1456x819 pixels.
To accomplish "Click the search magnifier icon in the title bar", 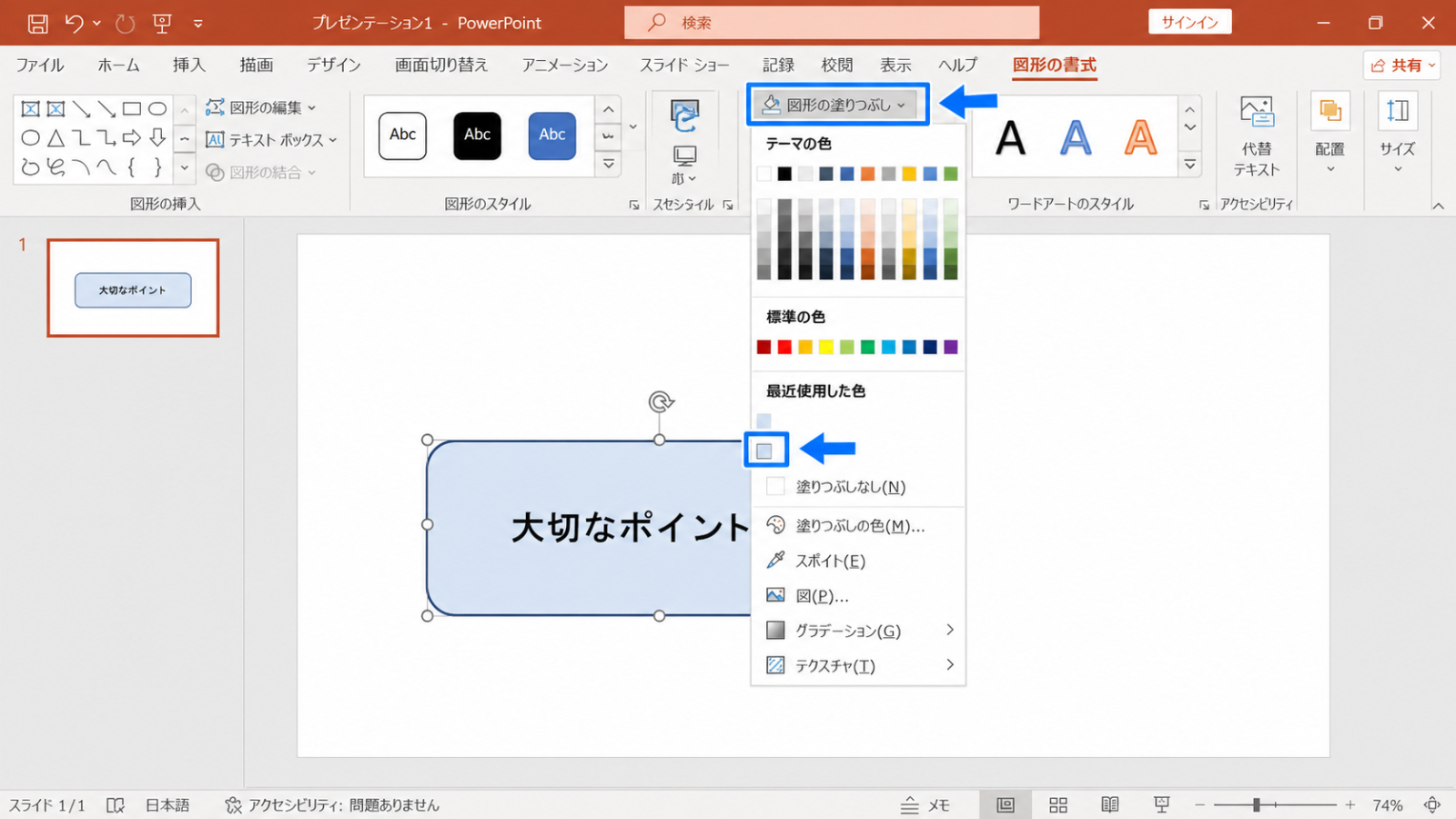I will tap(657, 23).
